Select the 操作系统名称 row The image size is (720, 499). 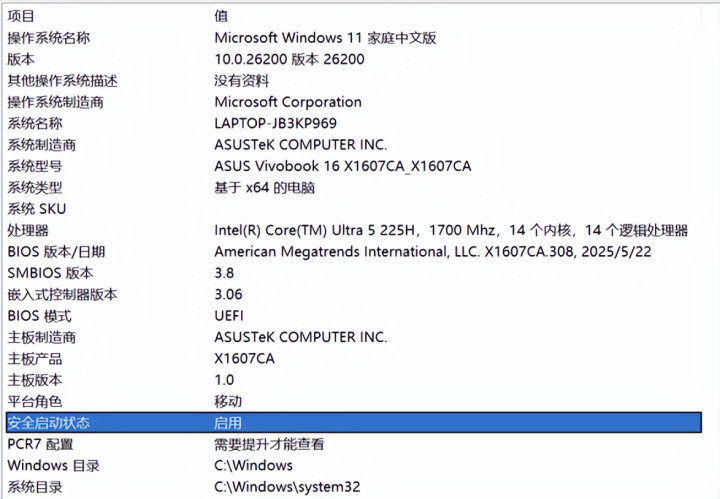tap(48, 38)
